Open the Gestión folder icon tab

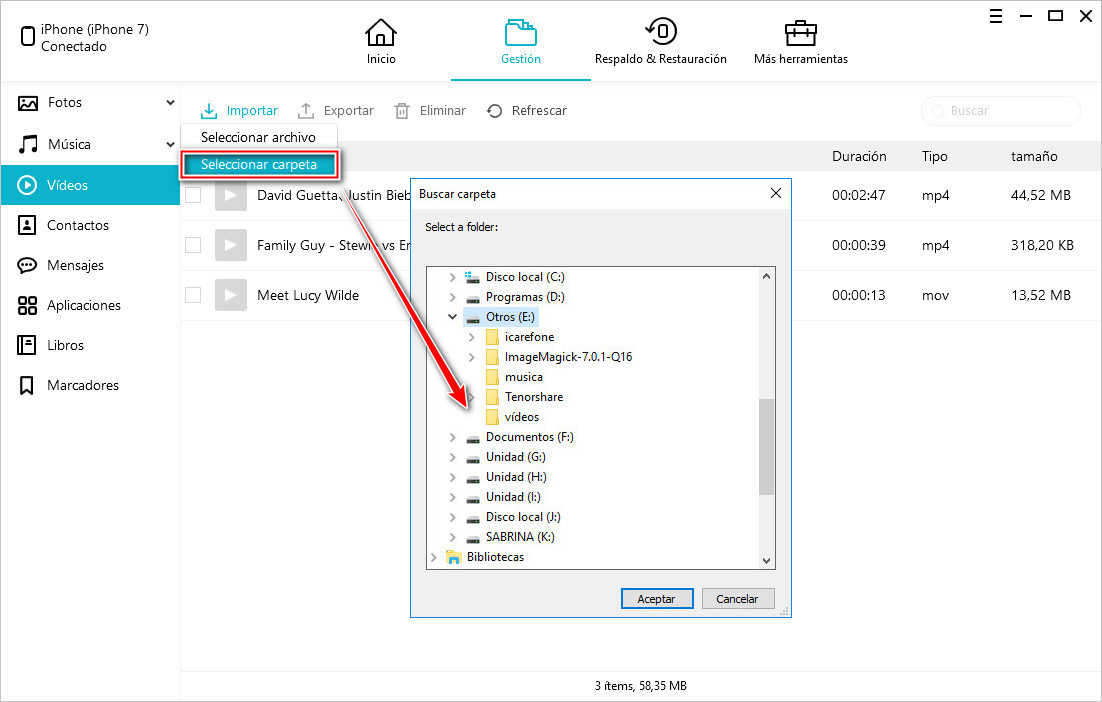click(x=521, y=32)
